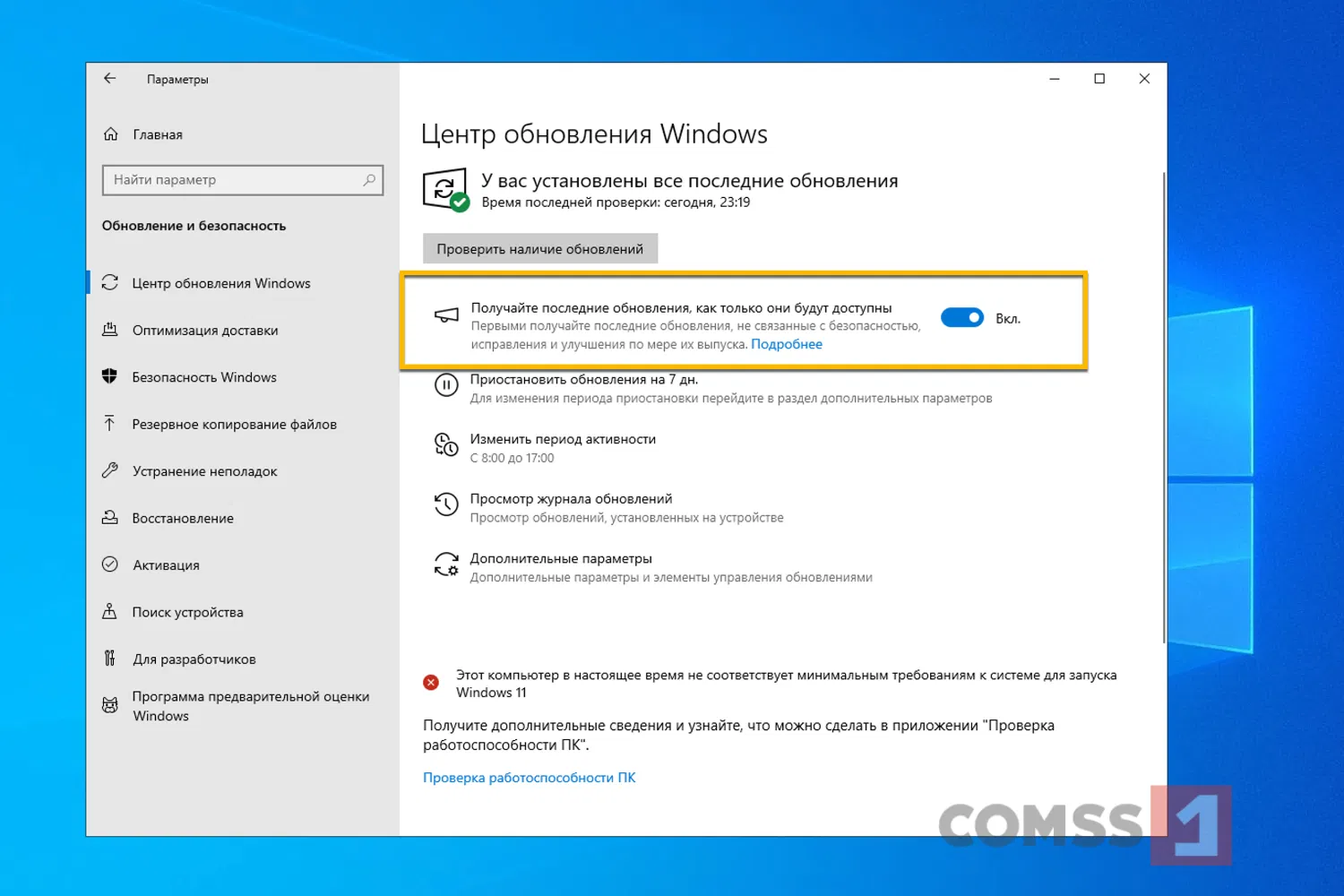Click the history icon for журнал обновлений
The width and height of the screenshot is (1344, 896).
[446, 504]
